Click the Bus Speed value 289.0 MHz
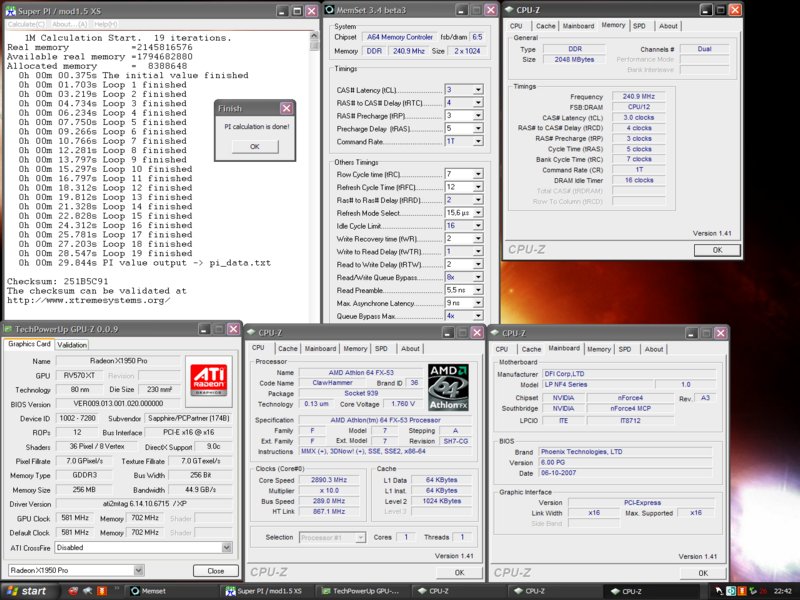The image size is (800, 600). tap(329, 501)
